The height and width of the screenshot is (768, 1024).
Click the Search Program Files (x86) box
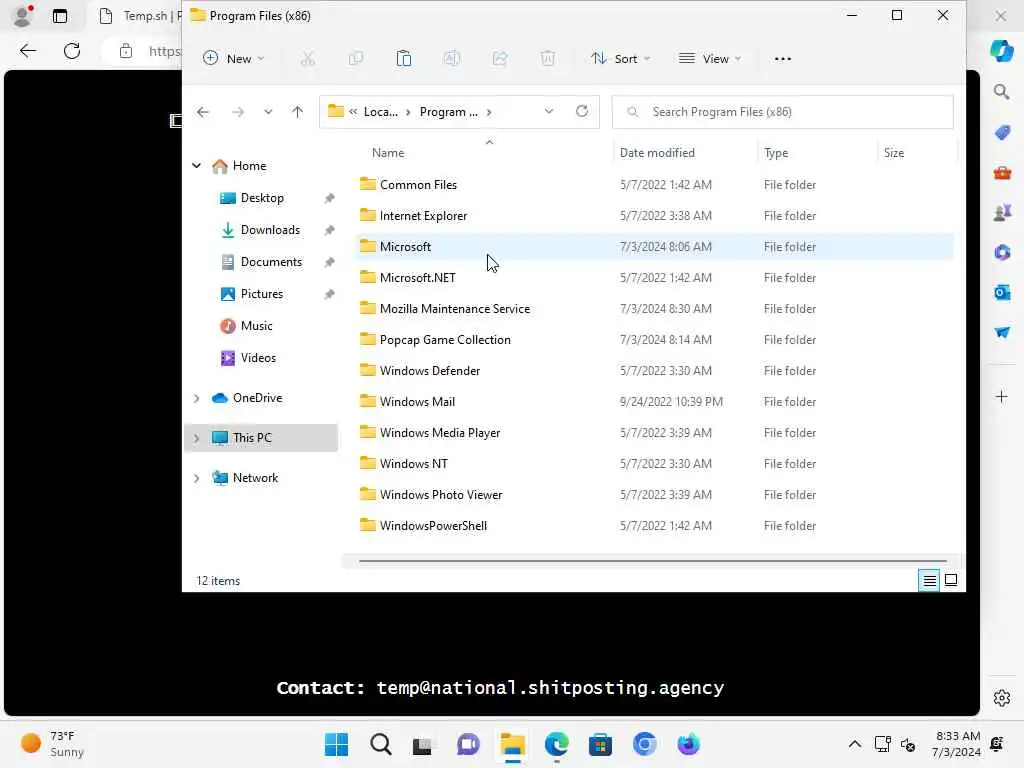pos(782,112)
